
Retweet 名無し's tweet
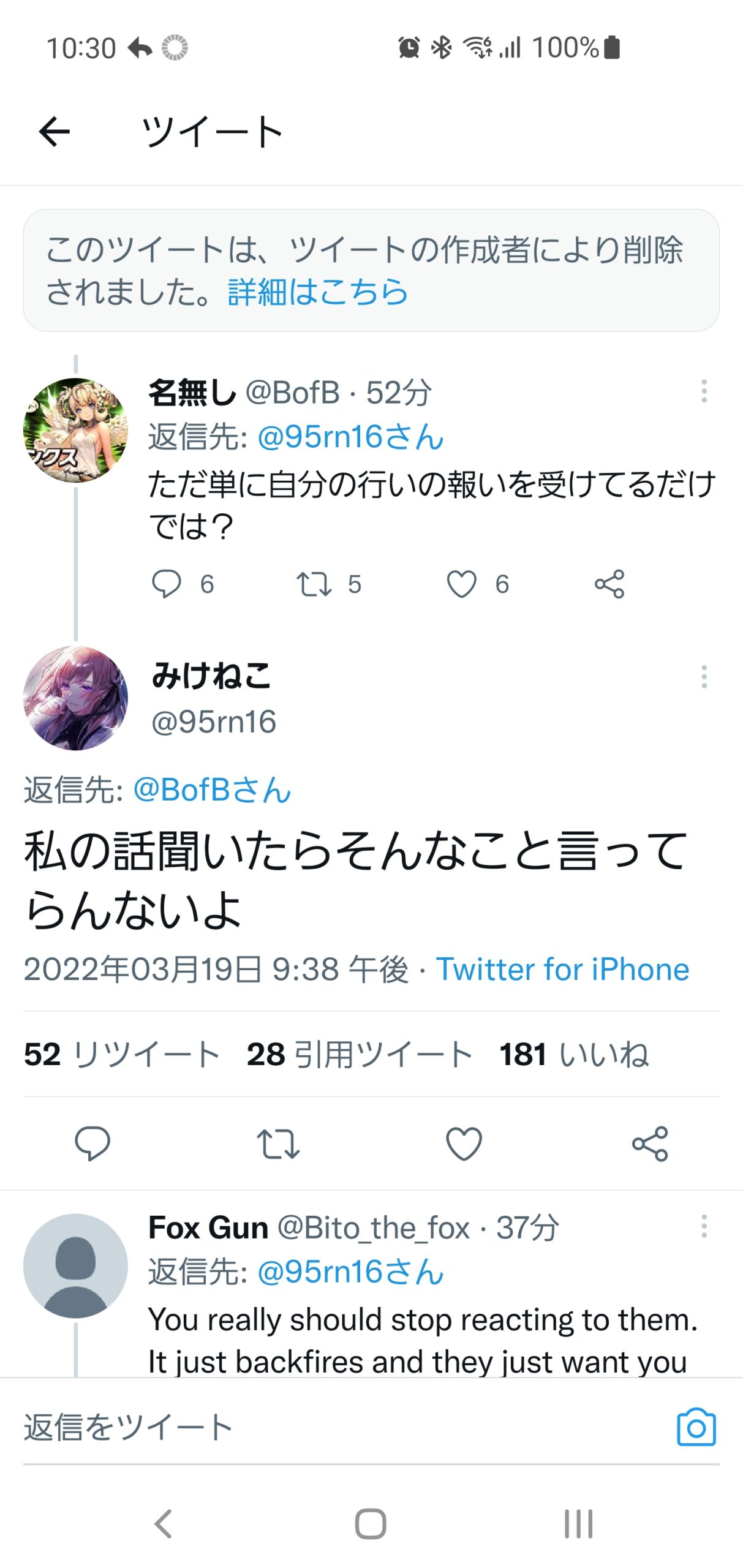314,583
